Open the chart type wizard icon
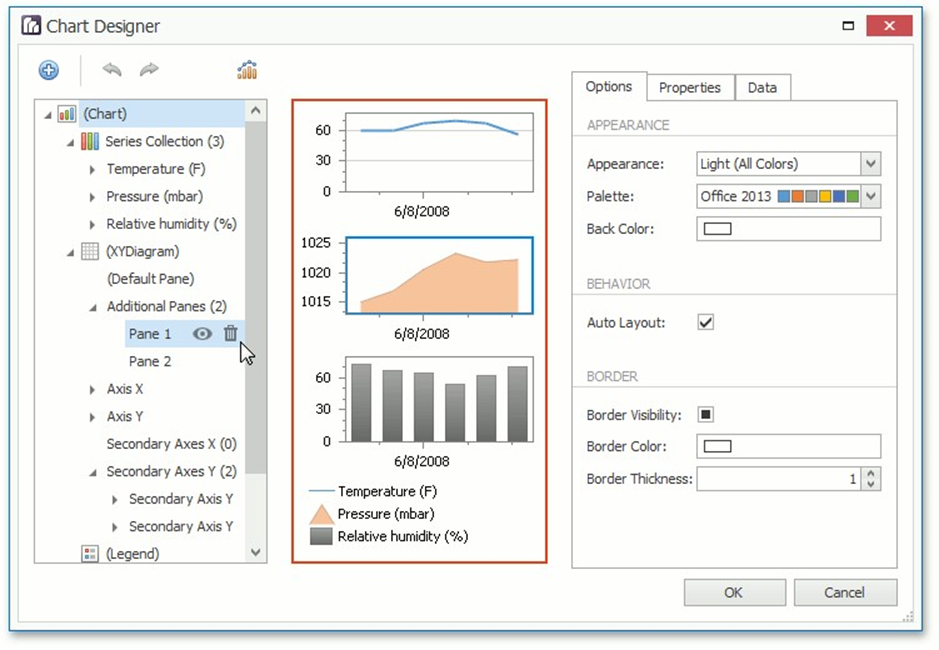This screenshot has height=650, width=939. (x=247, y=70)
